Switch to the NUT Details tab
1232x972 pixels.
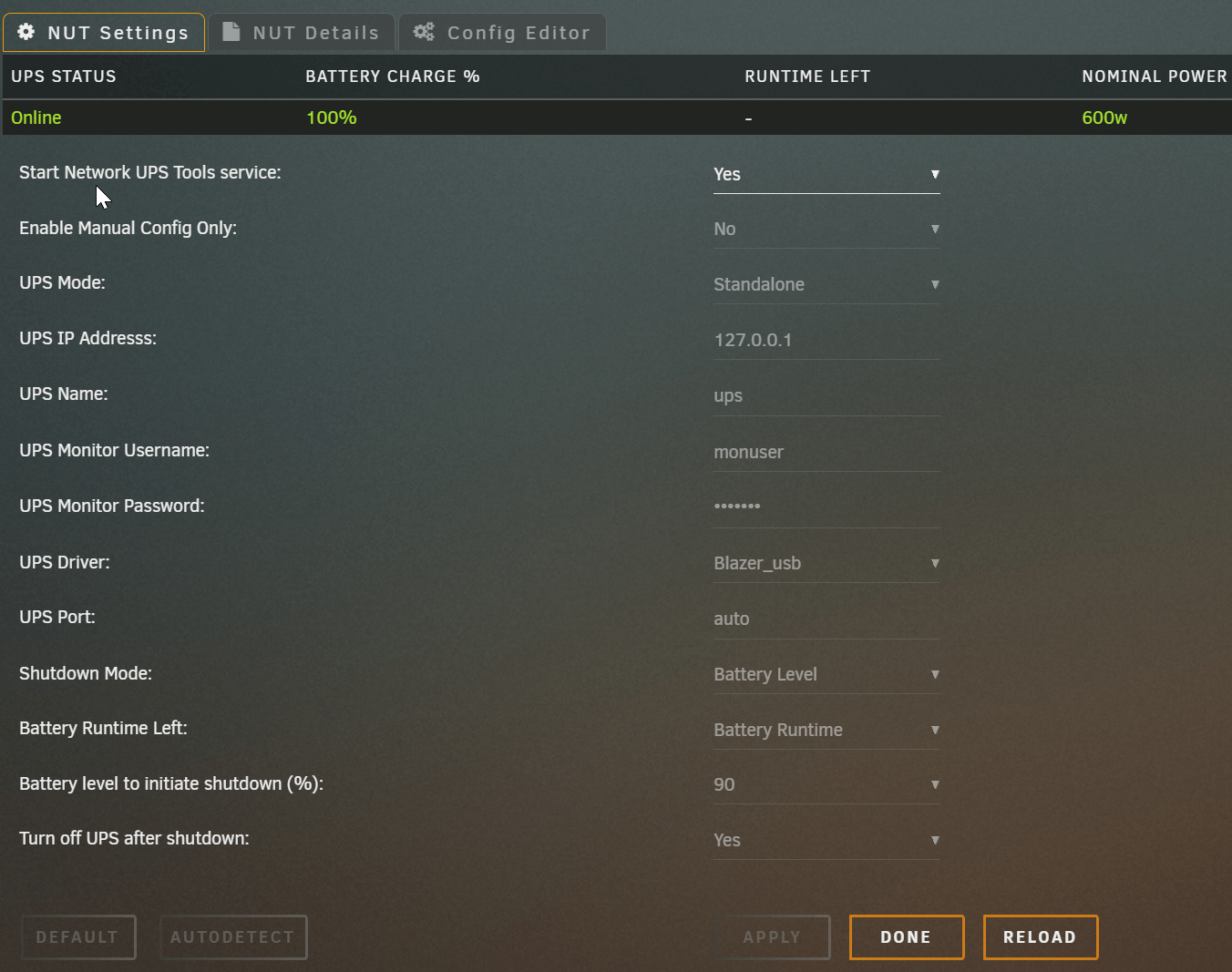point(302,33)
